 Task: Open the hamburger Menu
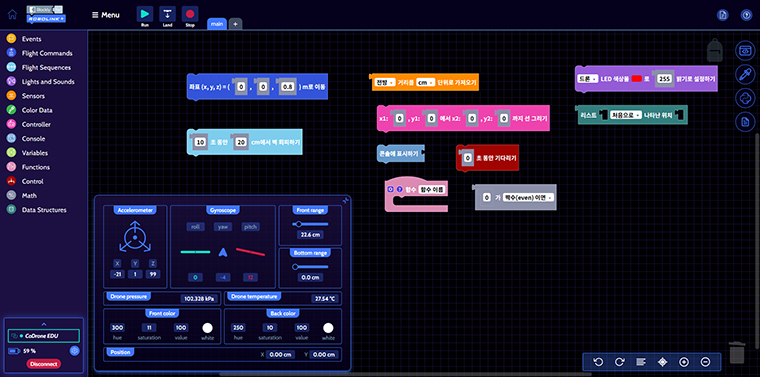click(106, 15)
